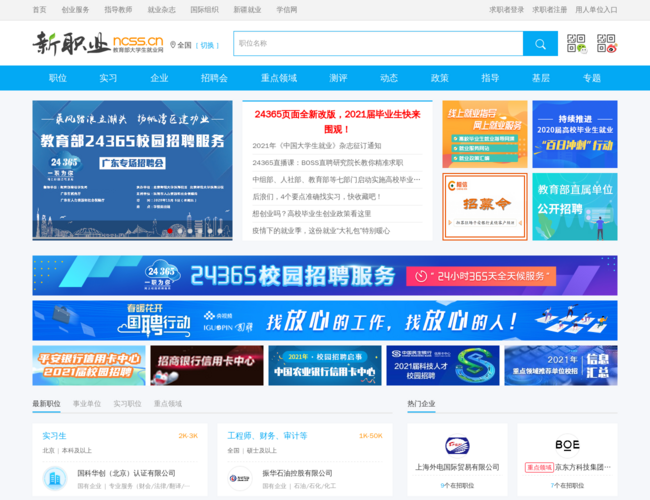Screen dimensions: 650x500
Task: Select the 最新职位 tab
Action: pyautogui.click(x=46, y=403)
